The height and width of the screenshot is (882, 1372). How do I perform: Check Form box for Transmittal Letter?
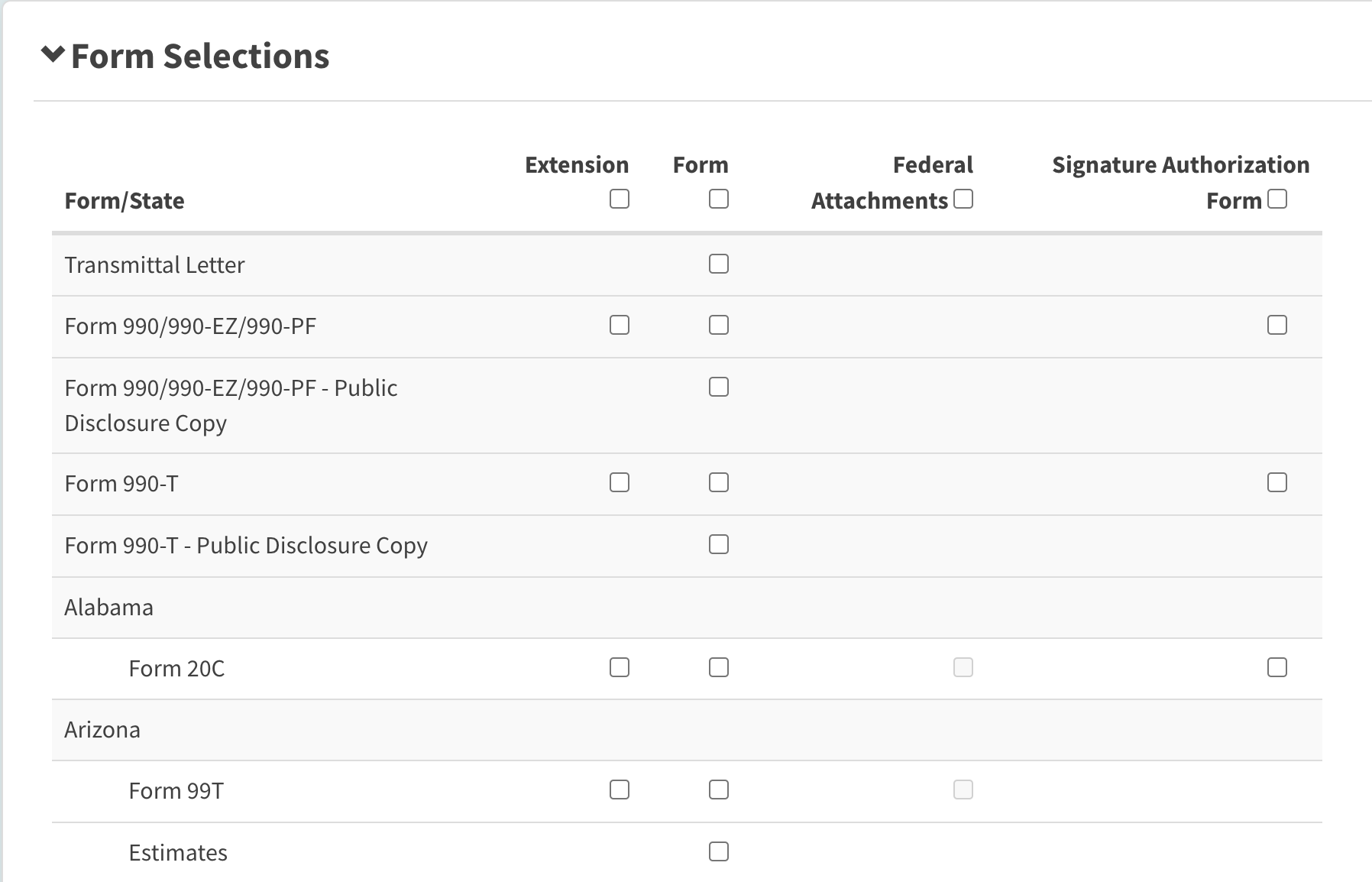pos(719,264)
